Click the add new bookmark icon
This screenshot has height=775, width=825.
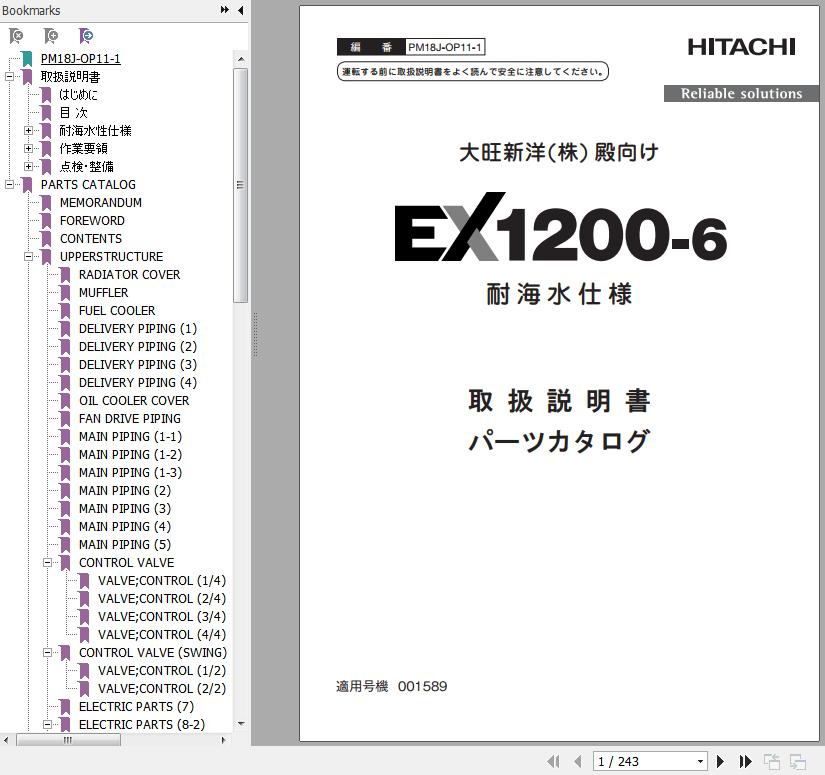(51, 36)
